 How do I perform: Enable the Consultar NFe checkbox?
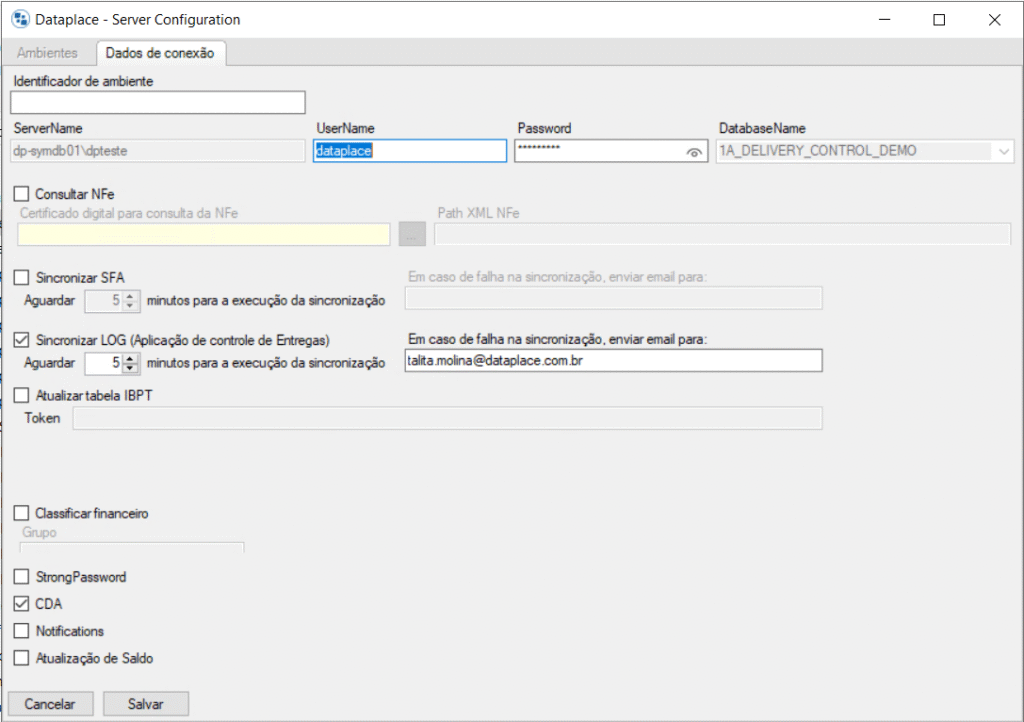(22, 194)
